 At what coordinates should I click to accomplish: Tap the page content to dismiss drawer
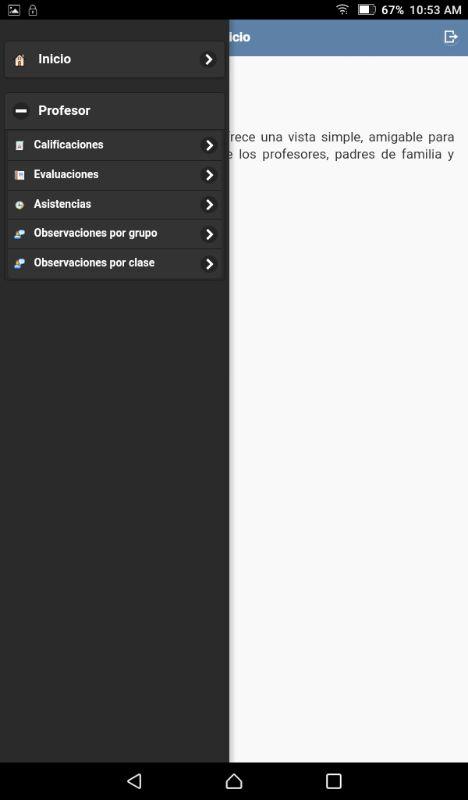(349, 408)
